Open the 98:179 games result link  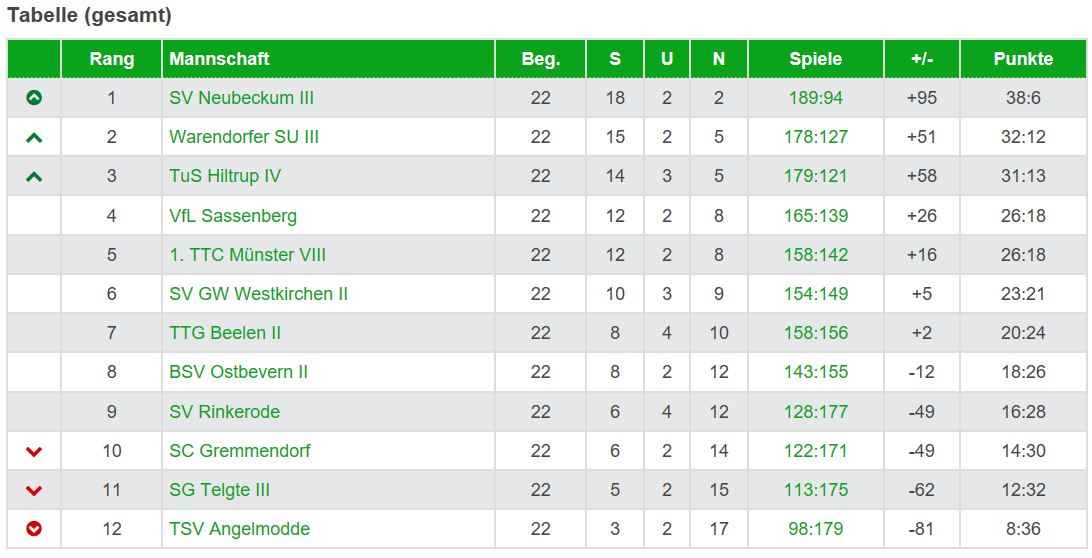click(815, 529)
